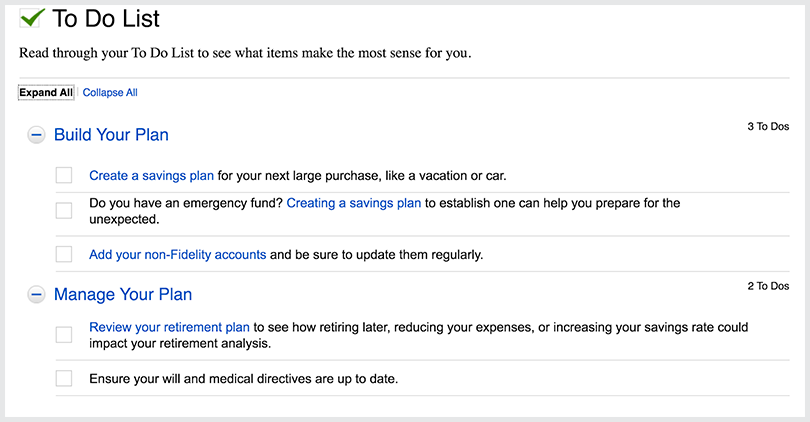Open Review your retirement plan link
Viewport: 810px width, 422px height.
(169, 327)
